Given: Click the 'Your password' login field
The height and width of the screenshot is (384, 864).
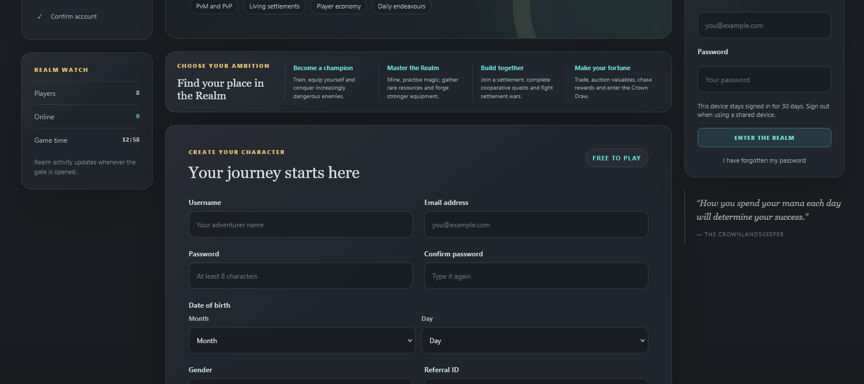Looking at the screenshot, I should point(764,80).
